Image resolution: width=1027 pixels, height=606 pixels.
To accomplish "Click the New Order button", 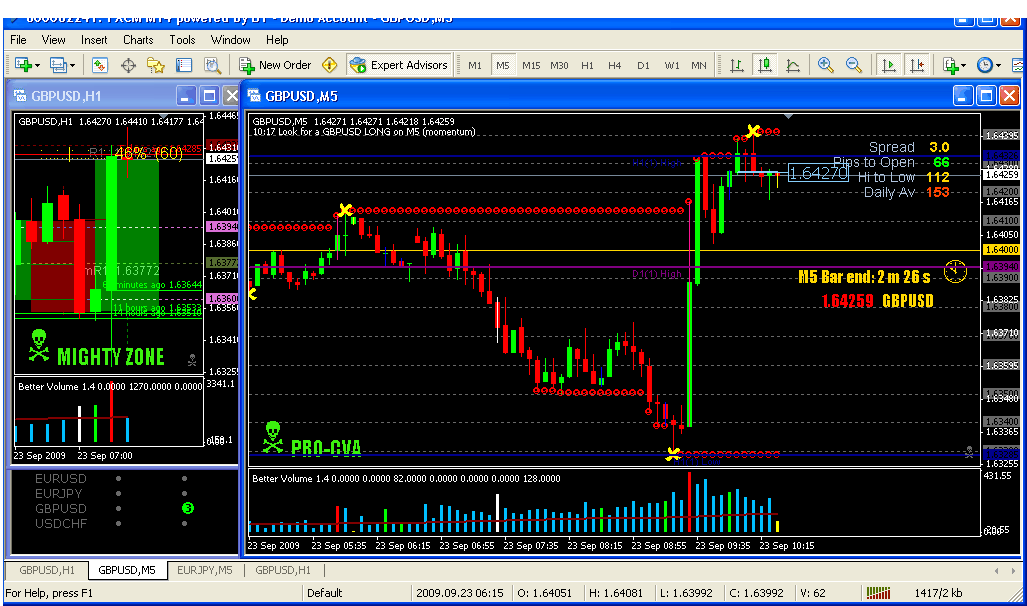I will tap(275, 65).
